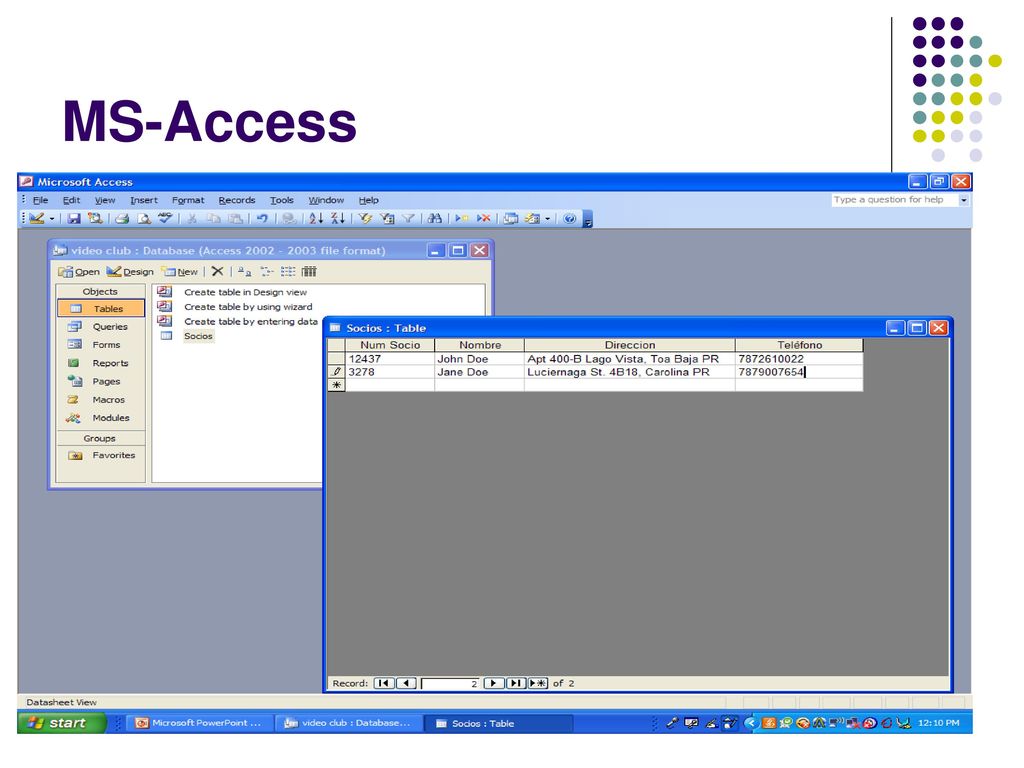Click the Print Preview icon

click(x=144, y=219)
